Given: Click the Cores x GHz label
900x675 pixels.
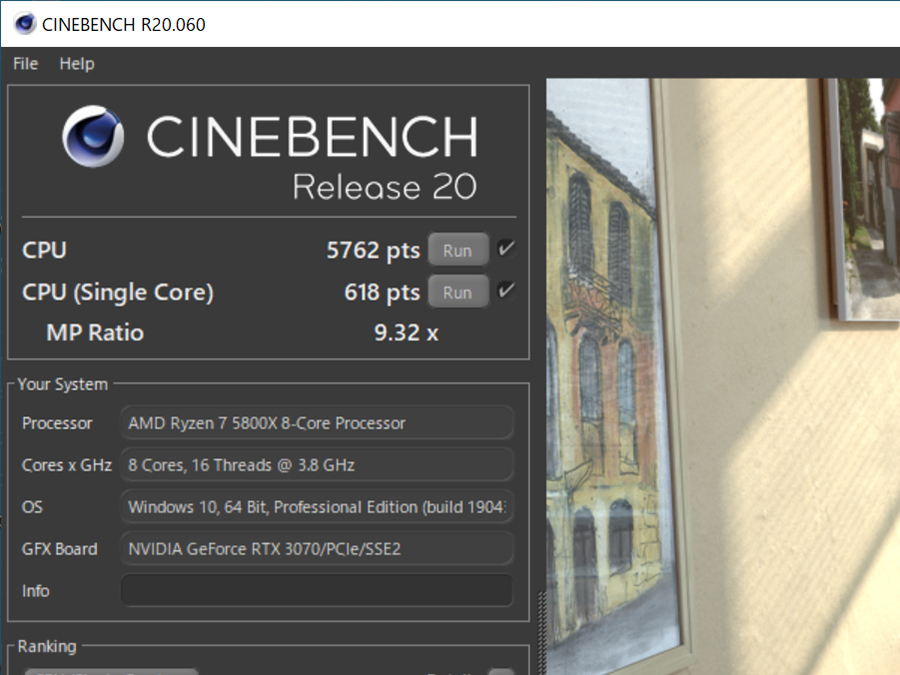Looking at the screenshot, I should pyautogui.click(x=67, y=465).
